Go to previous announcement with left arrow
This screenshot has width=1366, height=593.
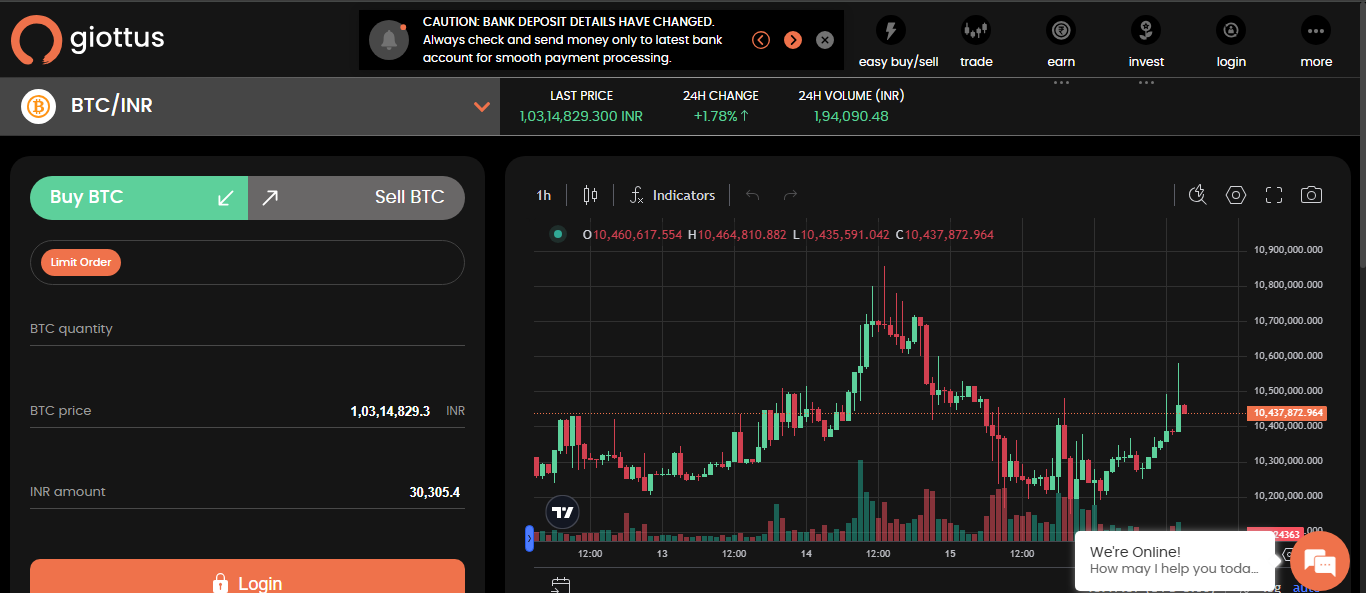click(761, 40)
